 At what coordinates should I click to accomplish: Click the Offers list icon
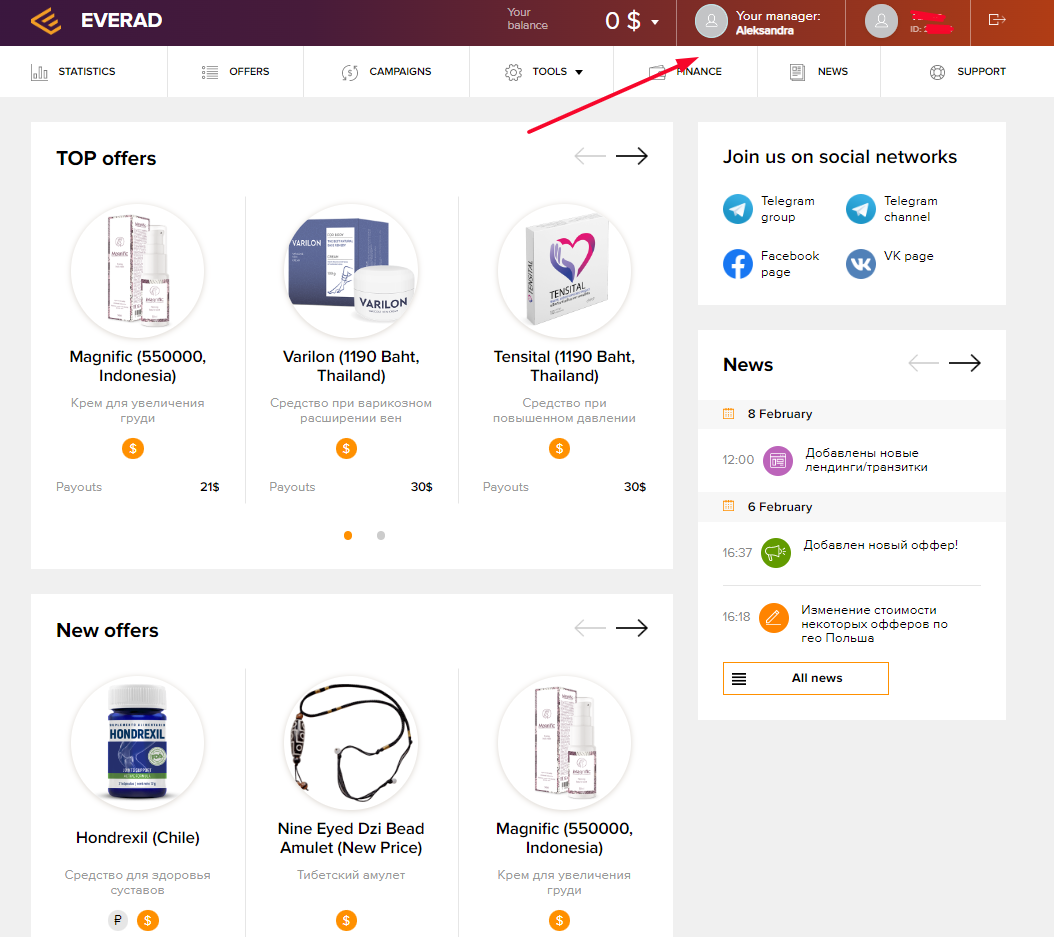point(210,72)
